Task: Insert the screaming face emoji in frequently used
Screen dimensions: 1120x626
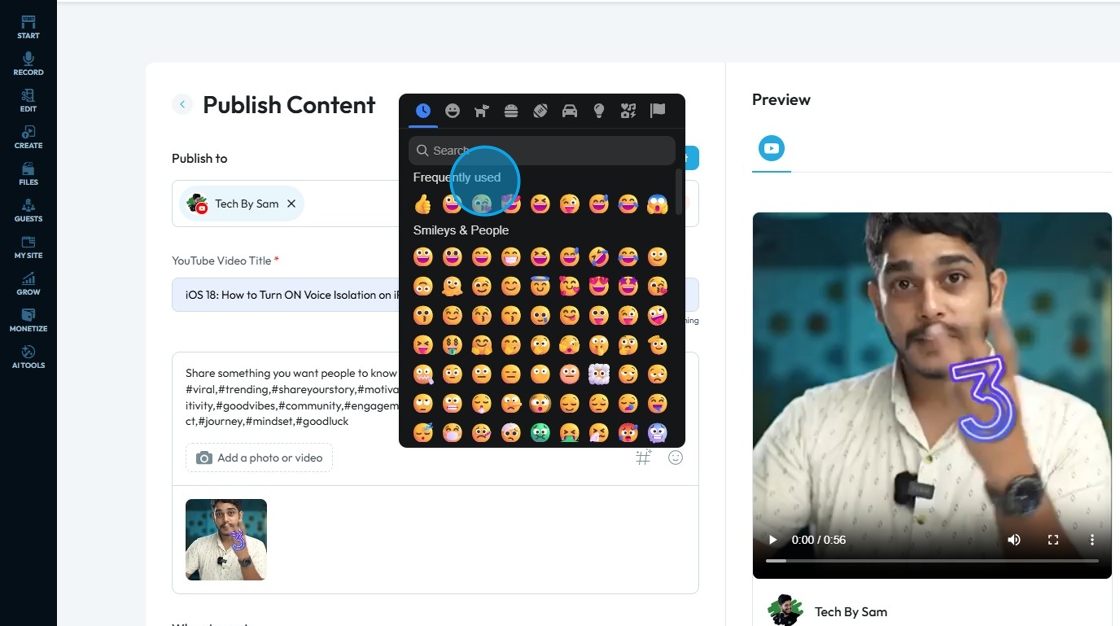Action: click(x=657, y=204)
